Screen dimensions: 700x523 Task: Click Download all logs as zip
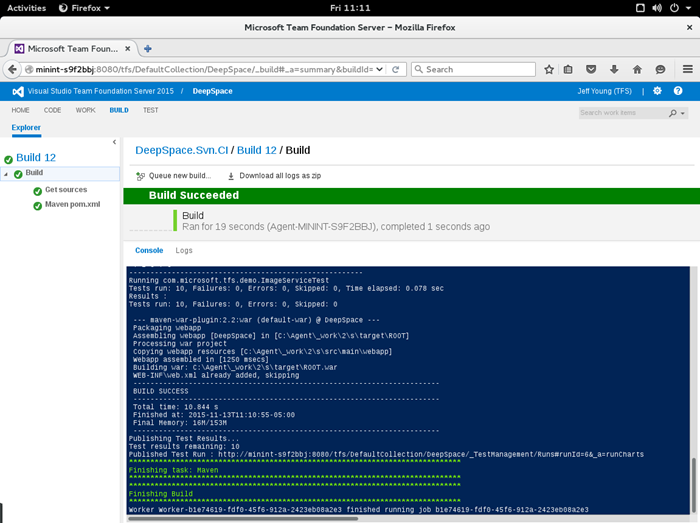(x=275, y=176)
